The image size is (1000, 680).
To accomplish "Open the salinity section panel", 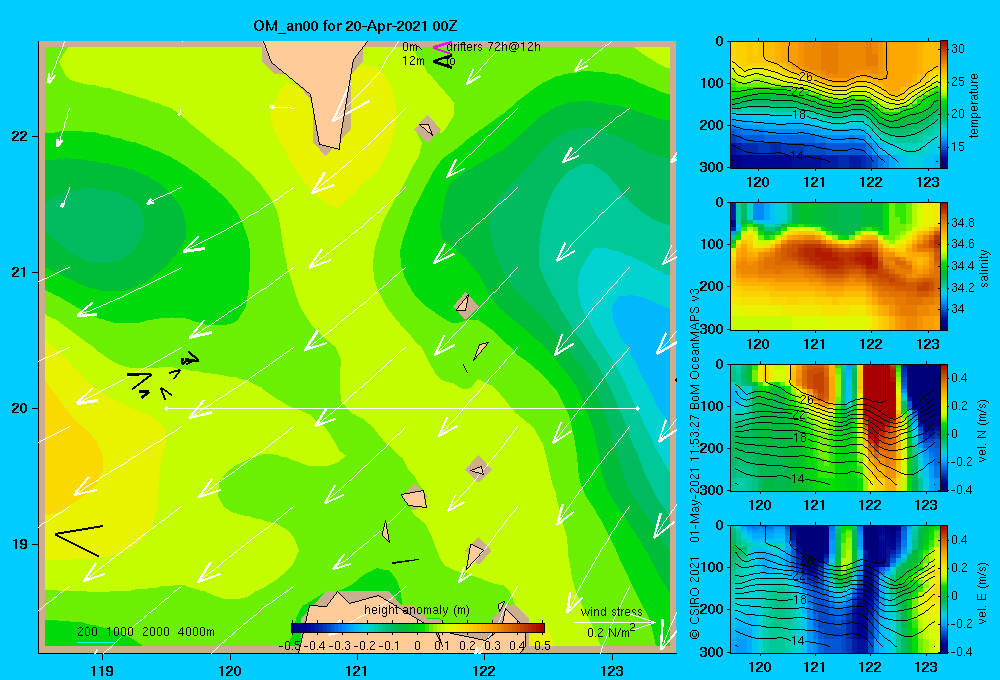I will click(834, 266).
